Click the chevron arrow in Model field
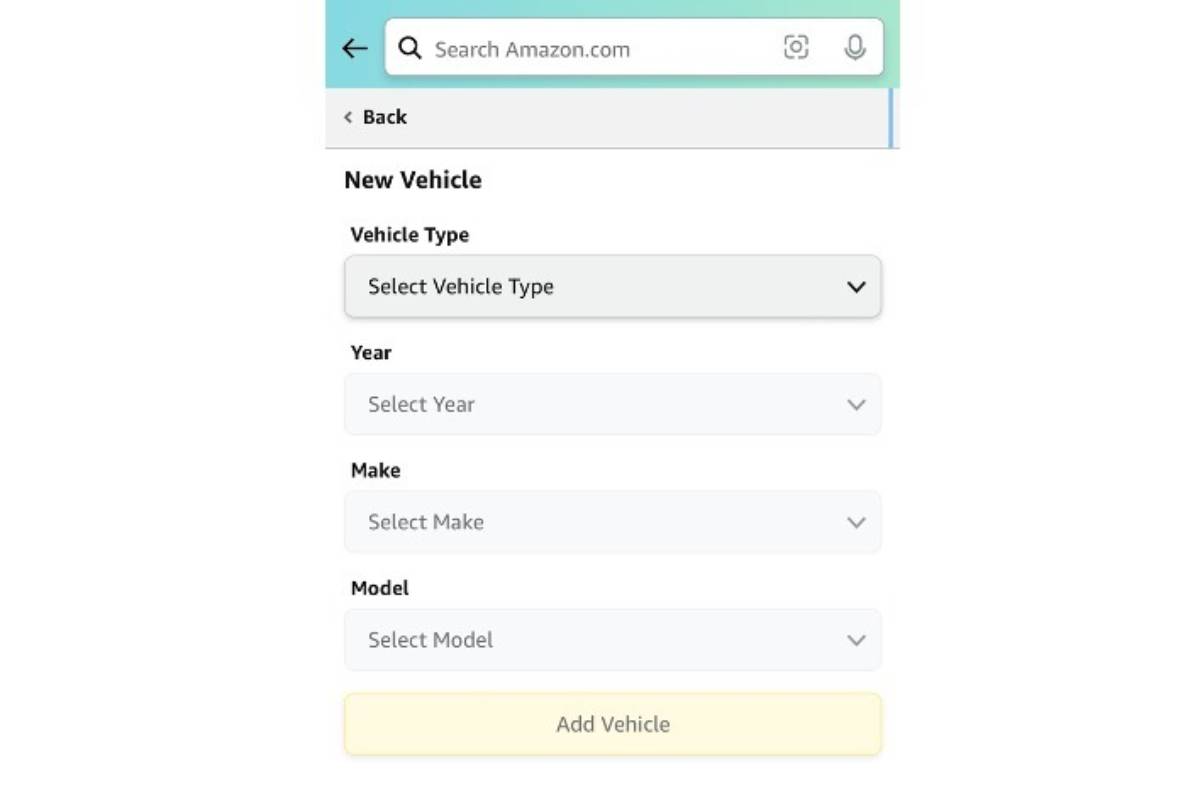 click(856, 640)
